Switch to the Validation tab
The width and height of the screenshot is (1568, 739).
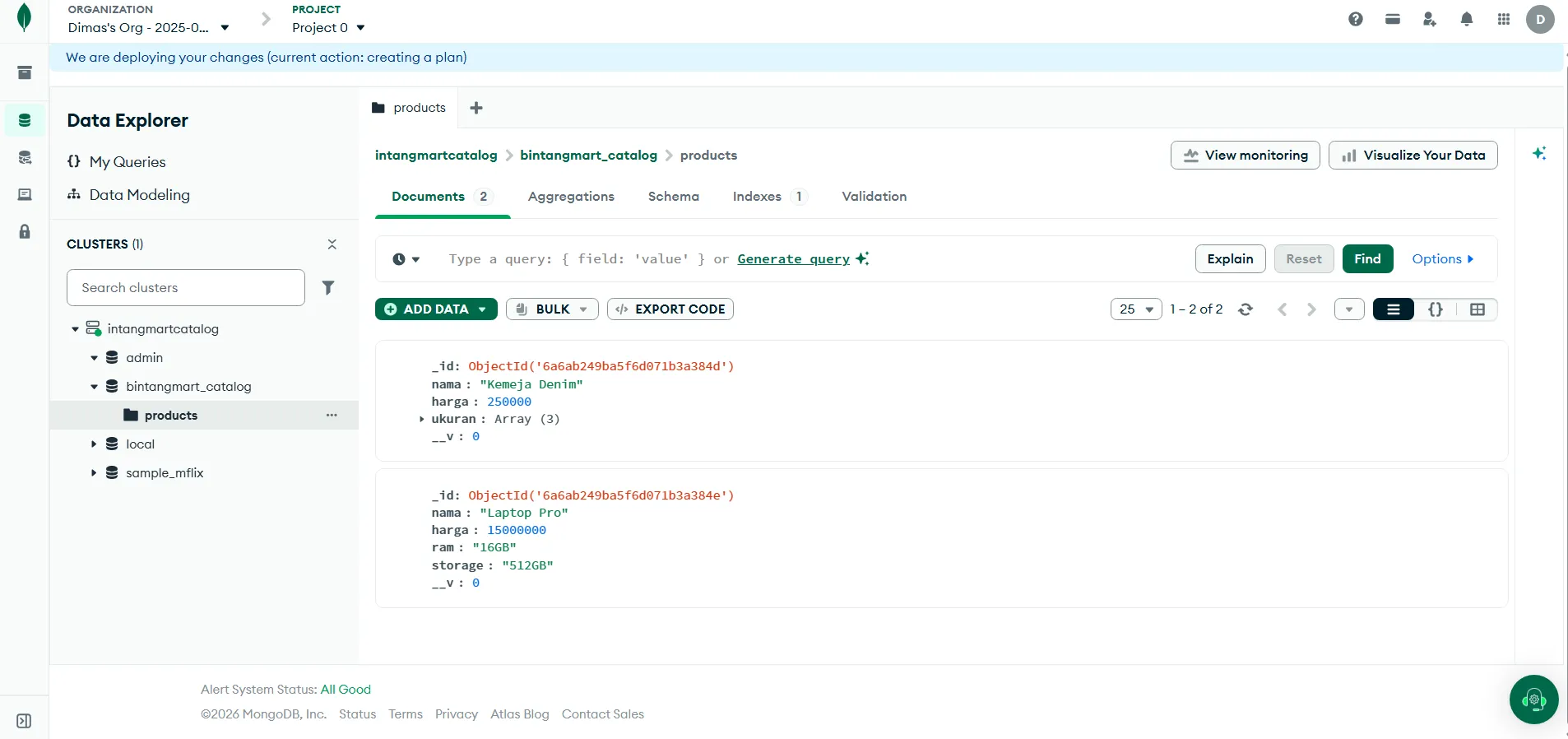[874, 197]
